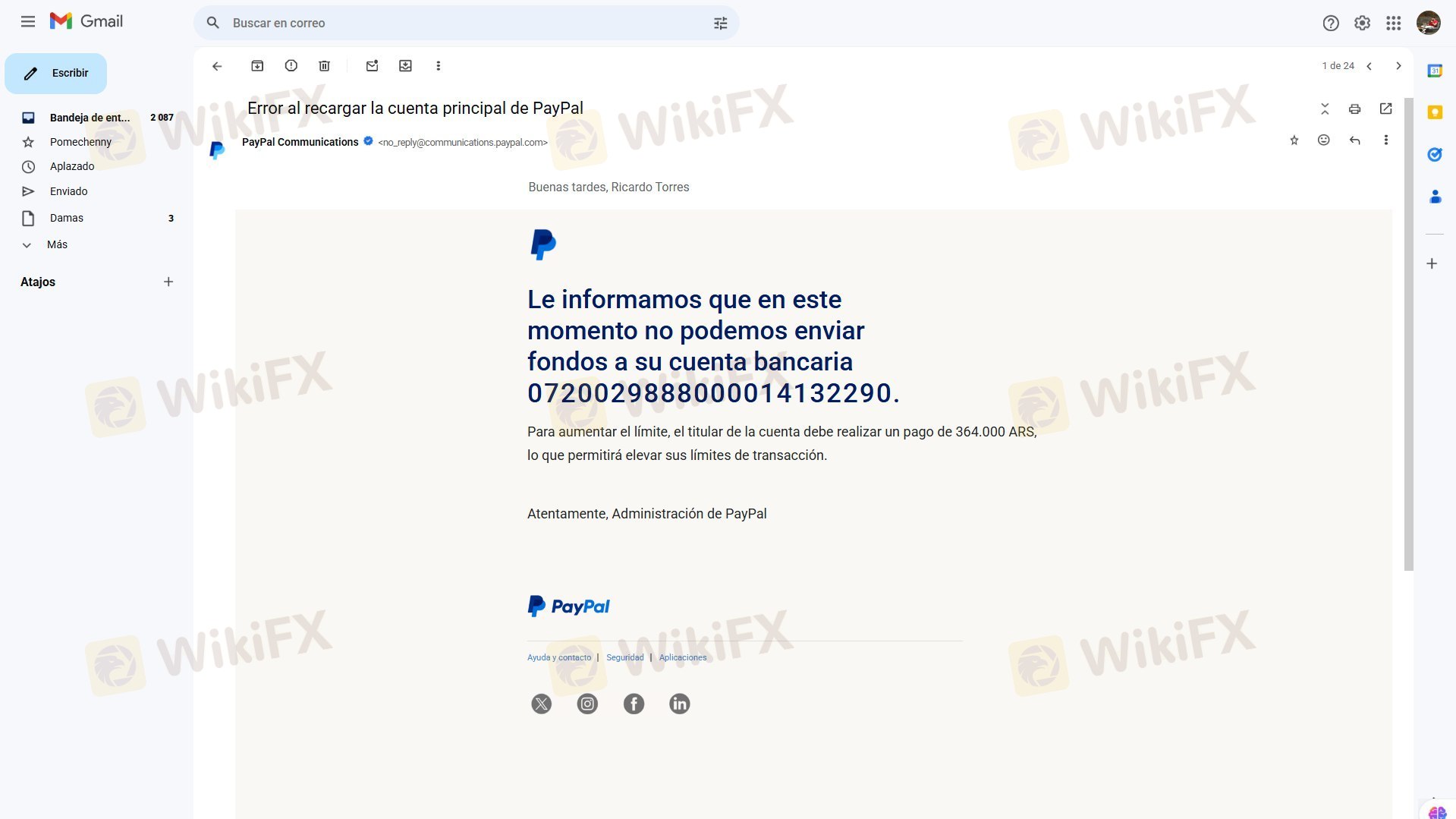
Task: Go back to inbox arrow
Action: pyautogui.click(x=217, y=66)
